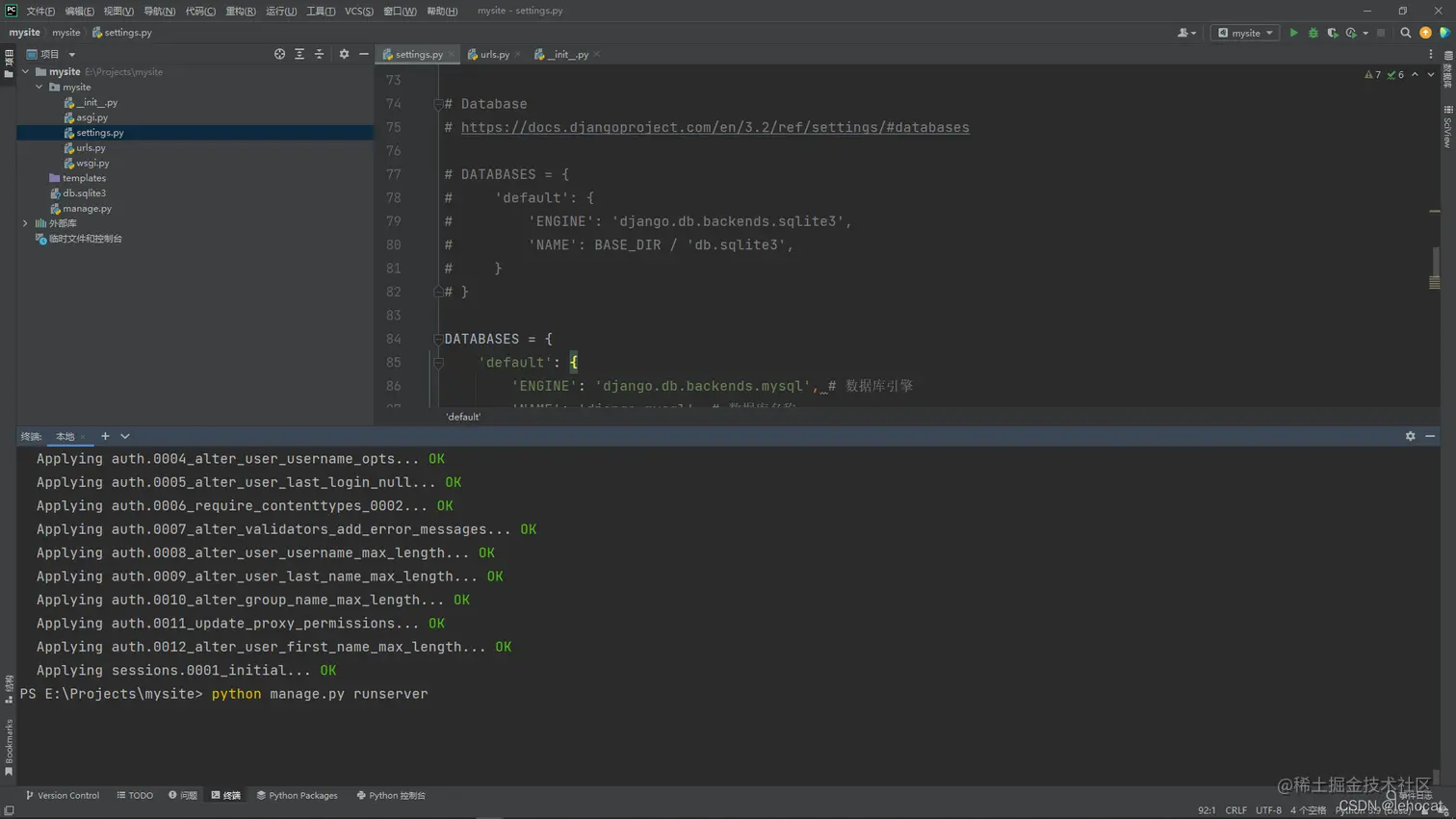The height and width of the screenshot is (819, 1456).
Task: Open asgi.py in project tree
Action: (91, 117)
